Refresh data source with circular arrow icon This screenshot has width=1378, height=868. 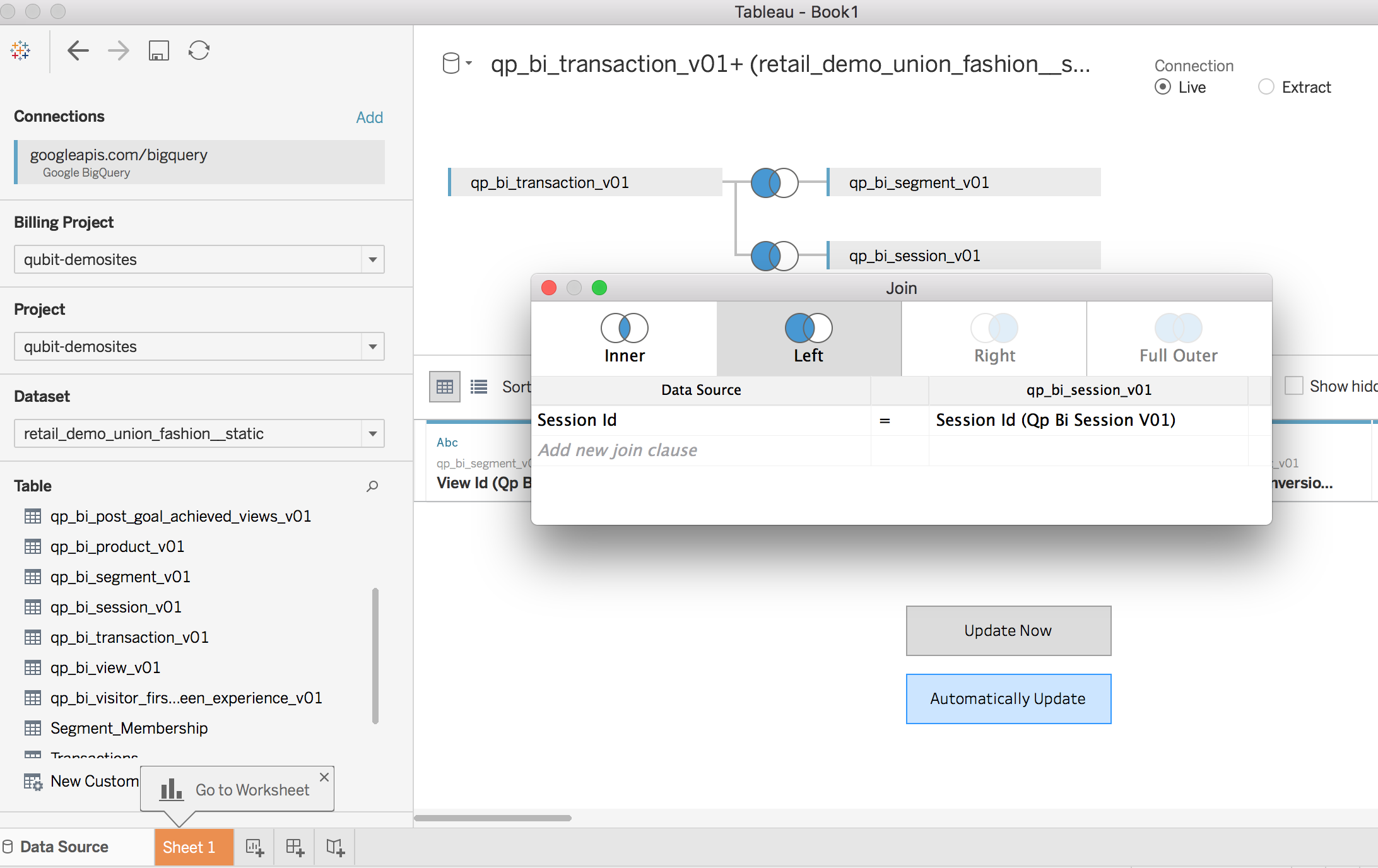coord(199,50)
